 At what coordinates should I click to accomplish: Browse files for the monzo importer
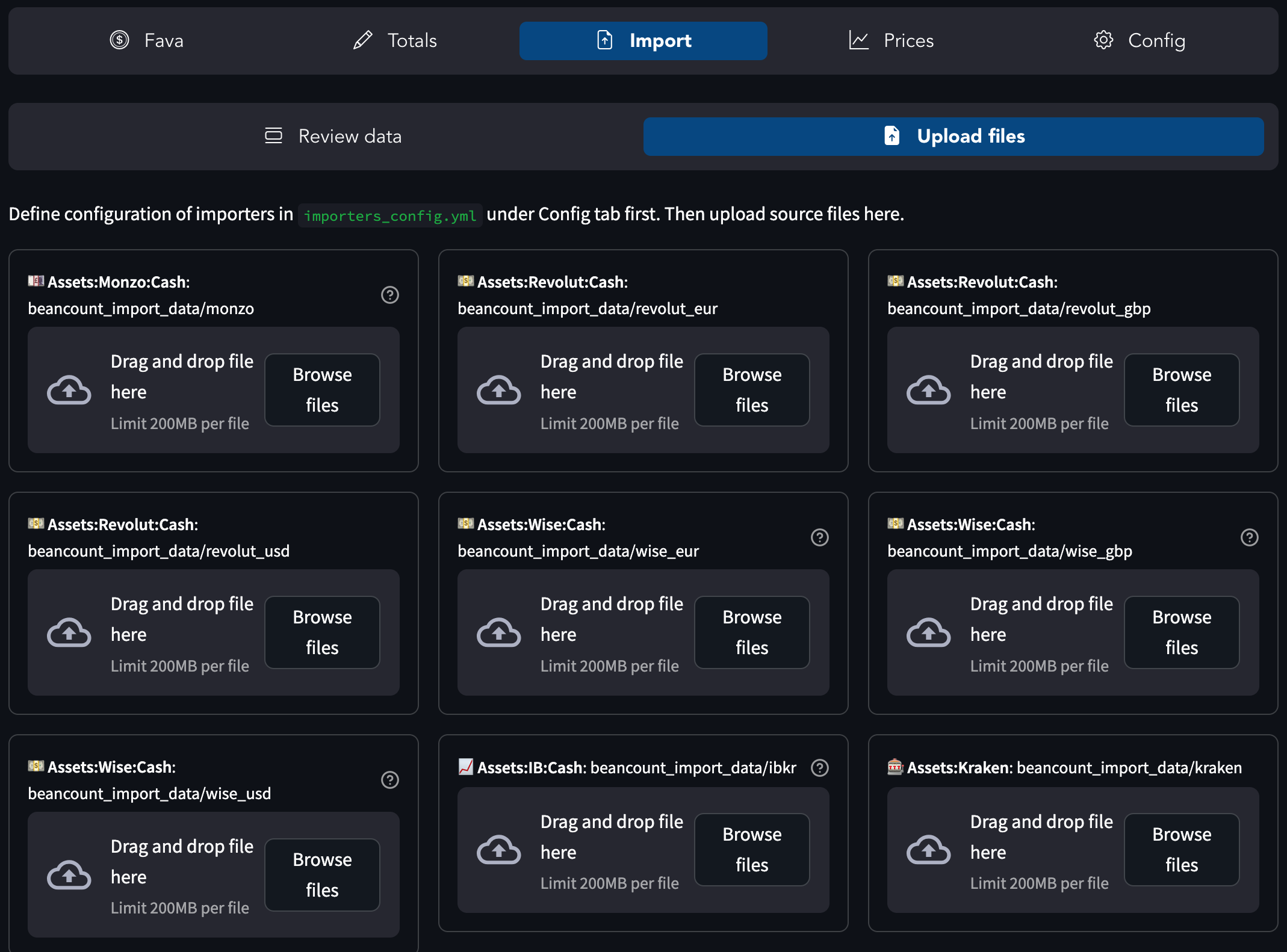coord(322,390)
